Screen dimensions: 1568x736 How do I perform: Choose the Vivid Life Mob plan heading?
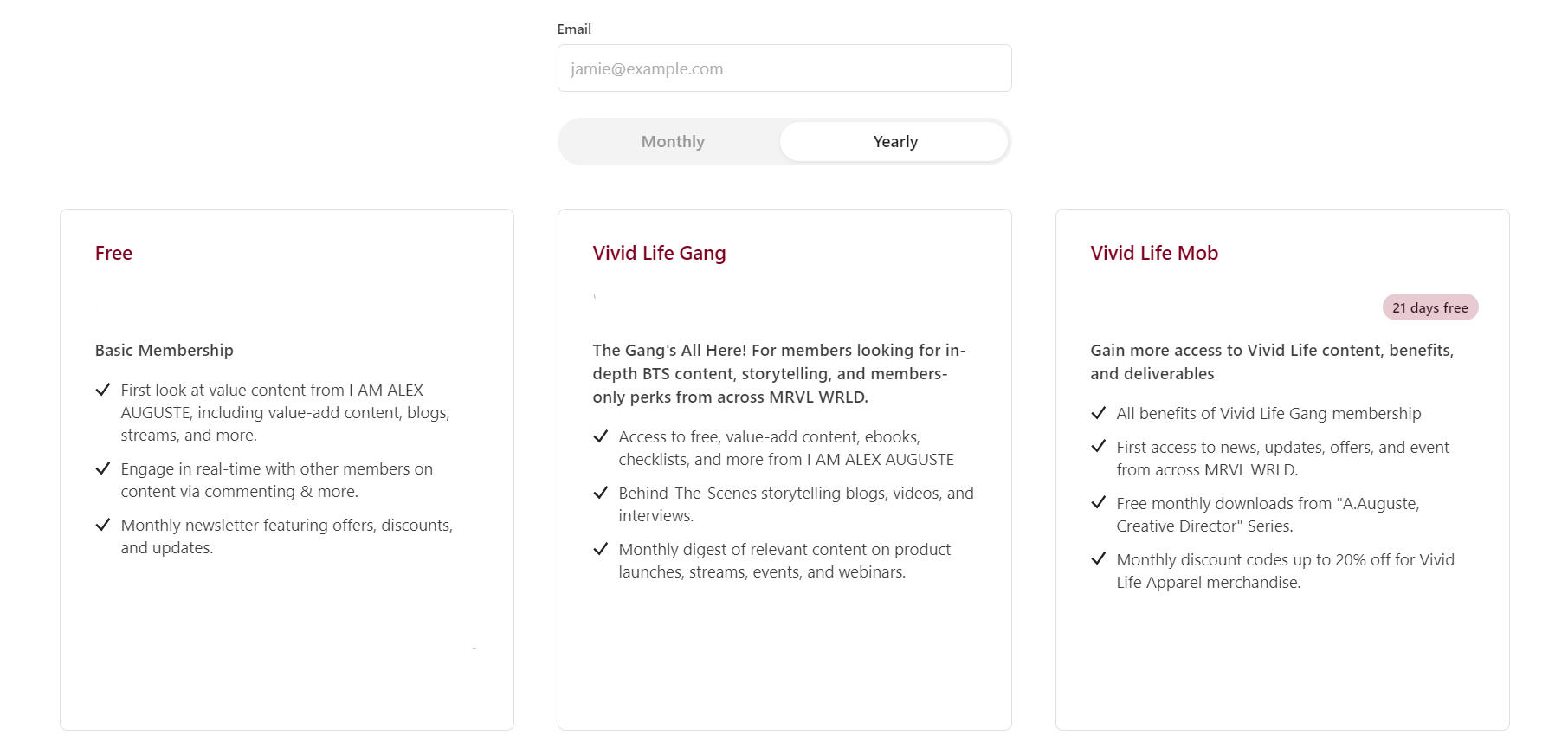pyautogui.click(x=1153, y=253)
